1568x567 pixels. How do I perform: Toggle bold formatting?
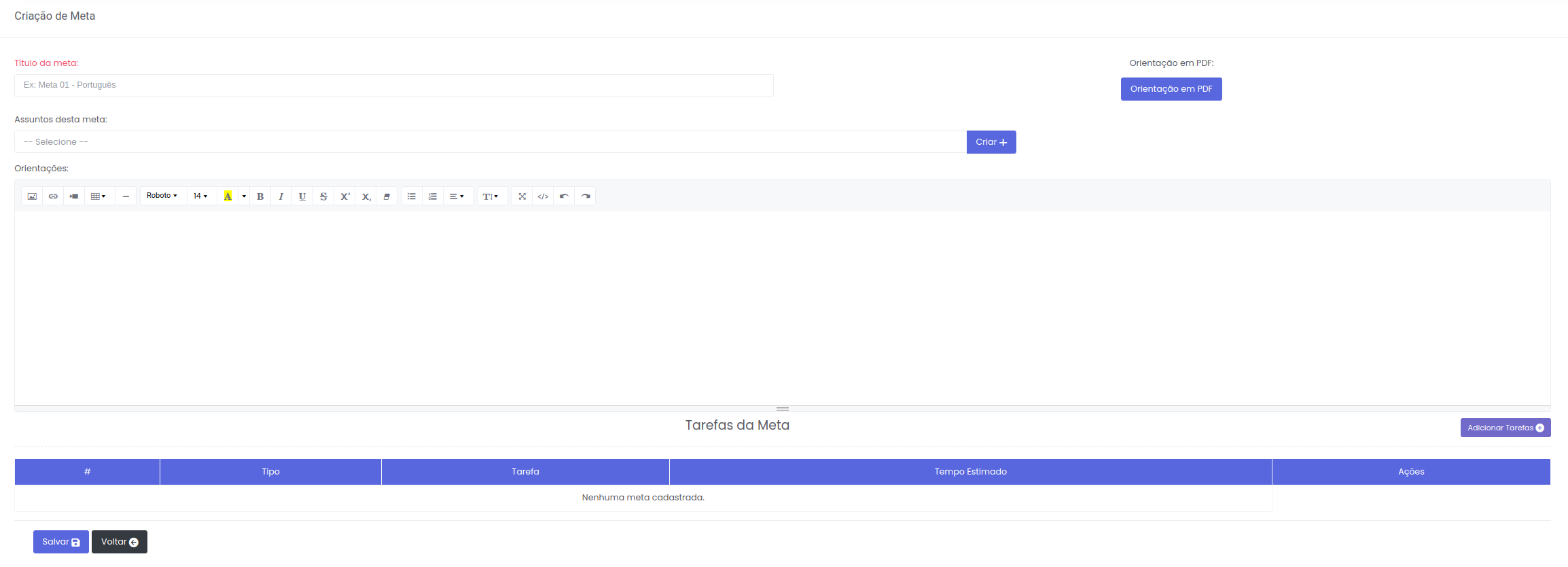pos(260,196)
